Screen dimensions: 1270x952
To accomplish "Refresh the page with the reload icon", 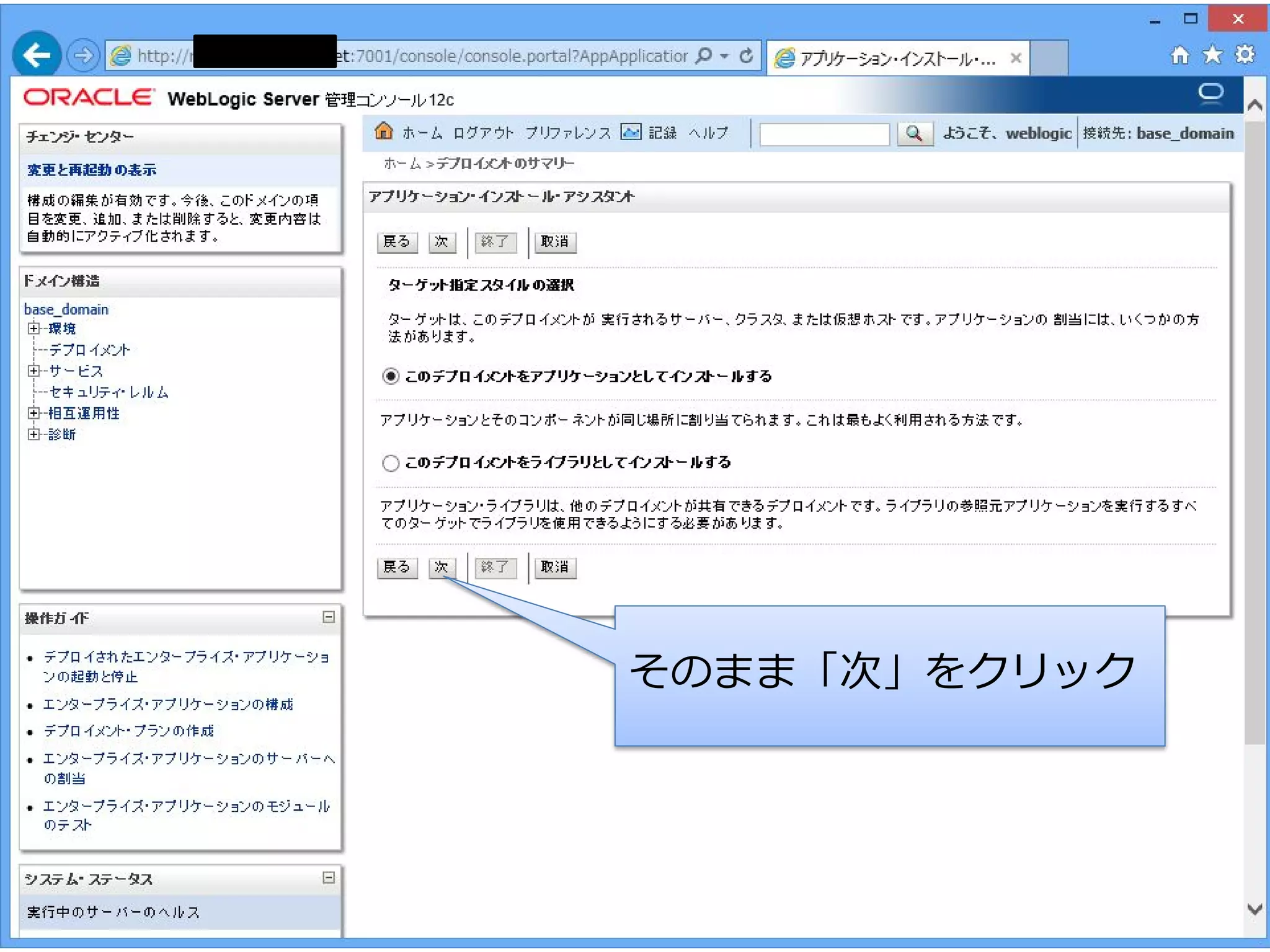I will point(746,56).
